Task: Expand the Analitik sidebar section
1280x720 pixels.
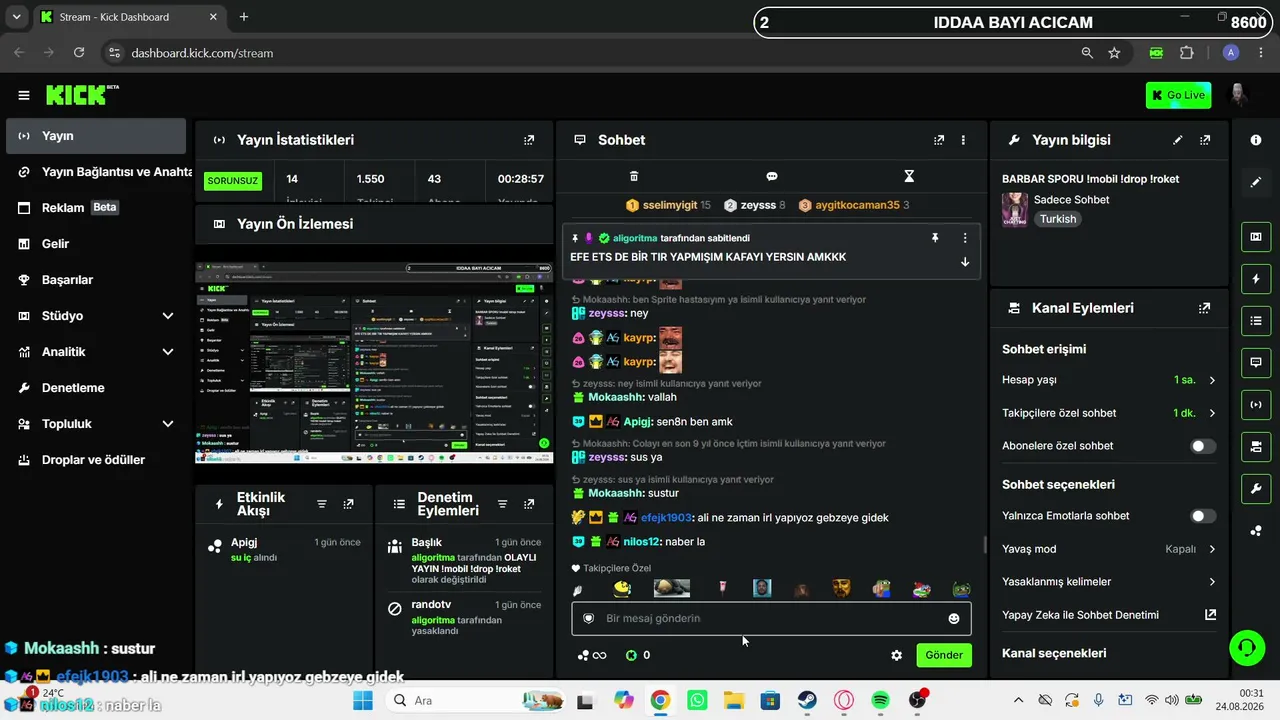Action: pyautogui.click(x=167, y=352)
